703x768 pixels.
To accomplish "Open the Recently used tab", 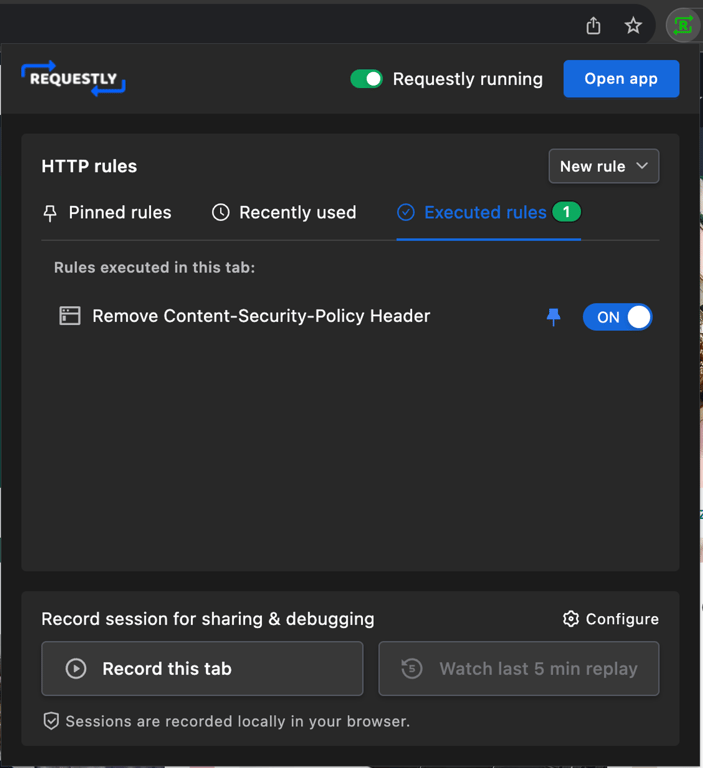I will tap(284, 212).
